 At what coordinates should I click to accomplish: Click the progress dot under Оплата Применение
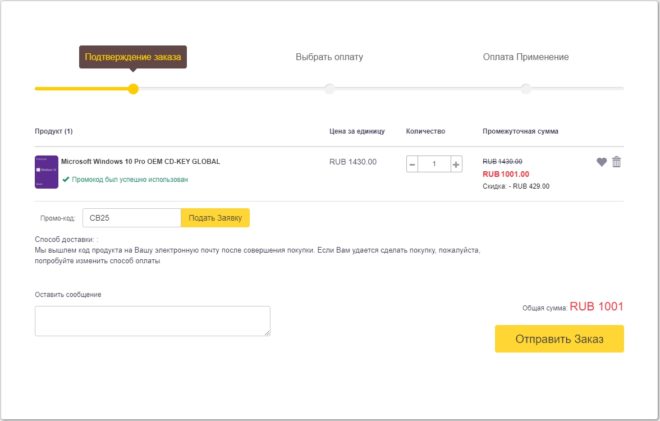[526, 89]
